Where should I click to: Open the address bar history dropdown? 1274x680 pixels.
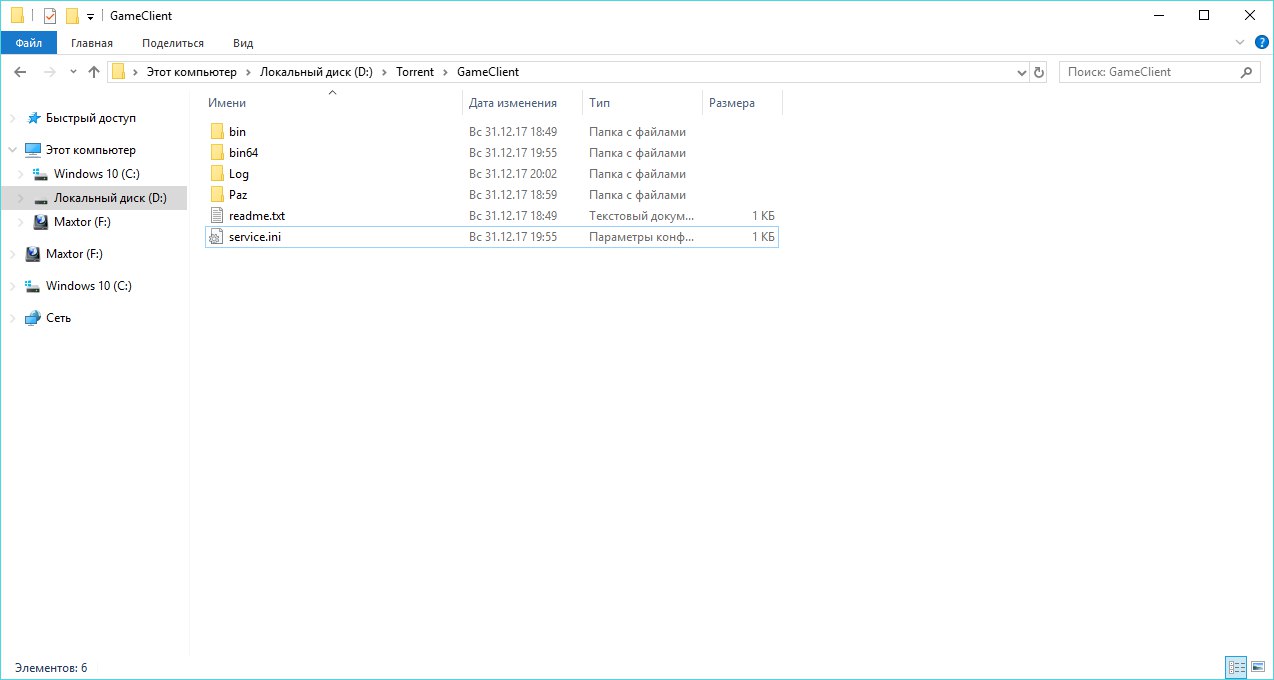click(1021, 72)
